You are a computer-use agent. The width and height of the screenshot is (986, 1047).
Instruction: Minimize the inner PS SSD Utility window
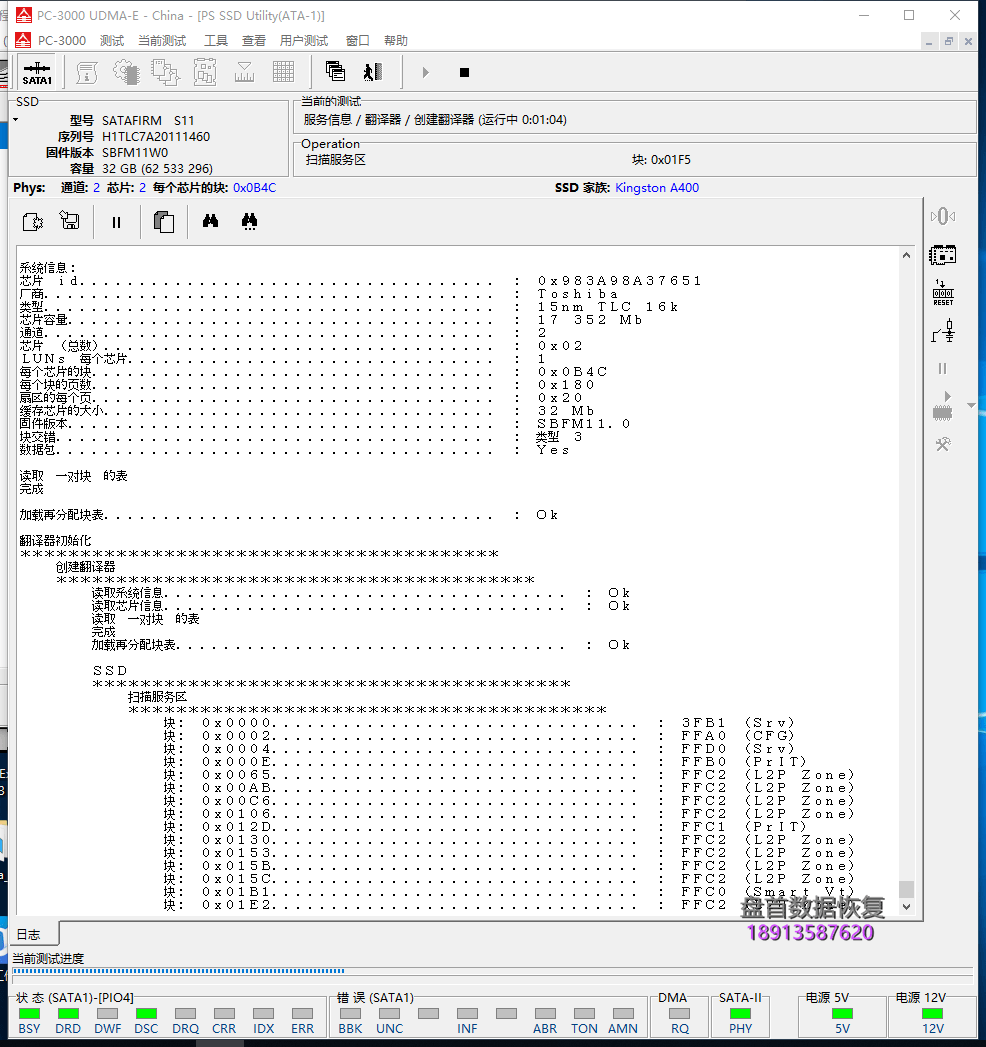click(929, 41)
